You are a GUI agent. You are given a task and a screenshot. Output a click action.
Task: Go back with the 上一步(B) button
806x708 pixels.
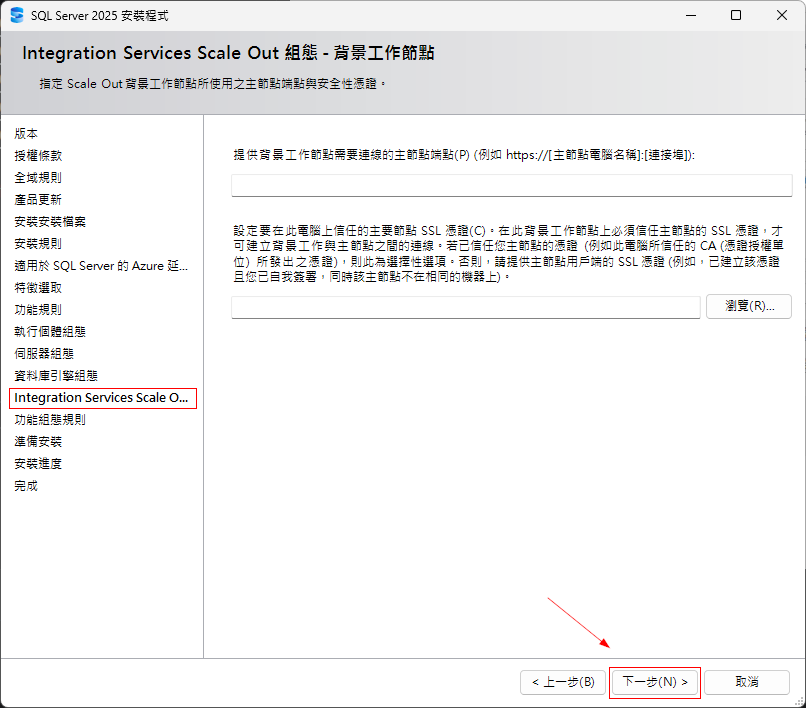tap(563, 682)
